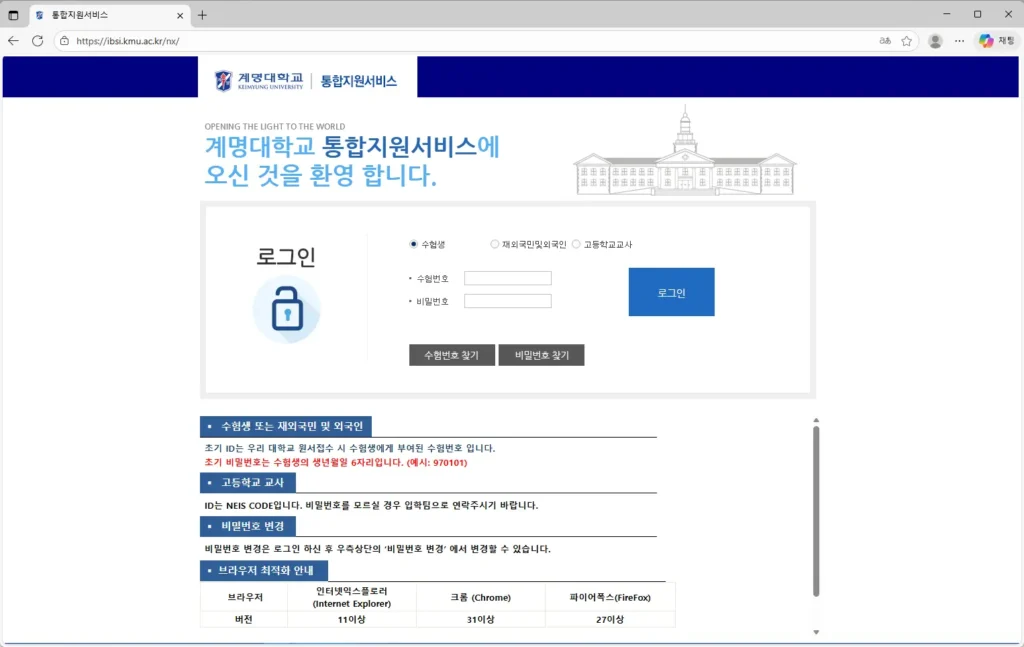1024x647 pixels.
Task: Select the 재외국민및외국인 radio option
Action: point(494,244)
